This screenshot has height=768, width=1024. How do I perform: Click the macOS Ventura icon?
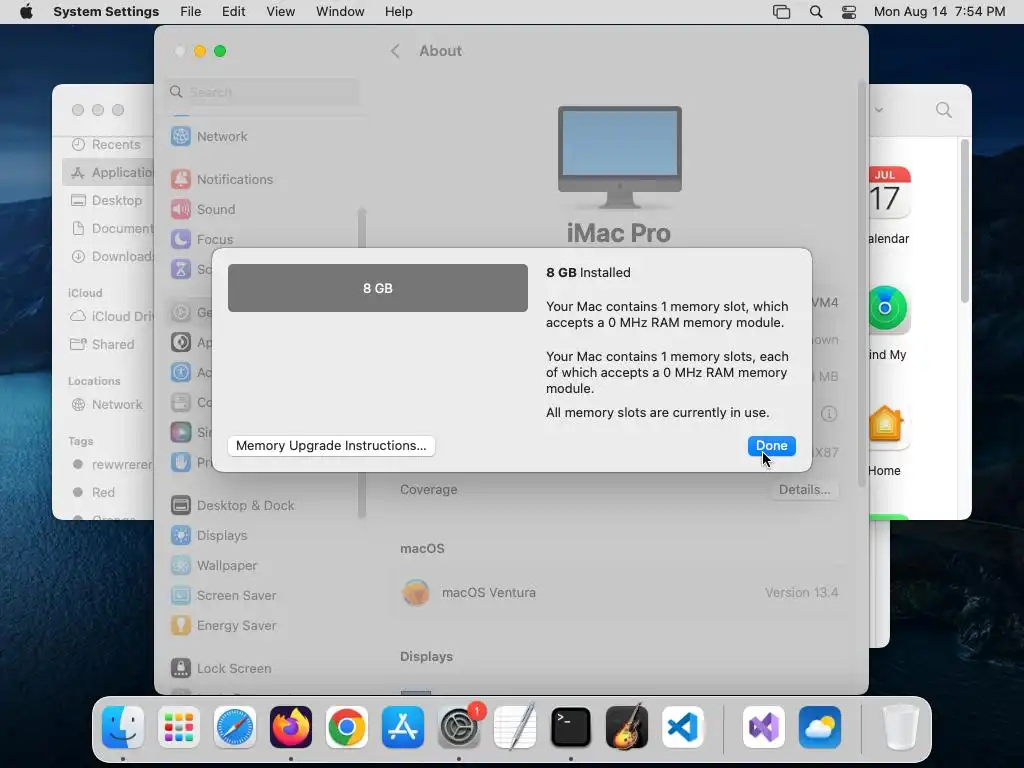(416, 593)
